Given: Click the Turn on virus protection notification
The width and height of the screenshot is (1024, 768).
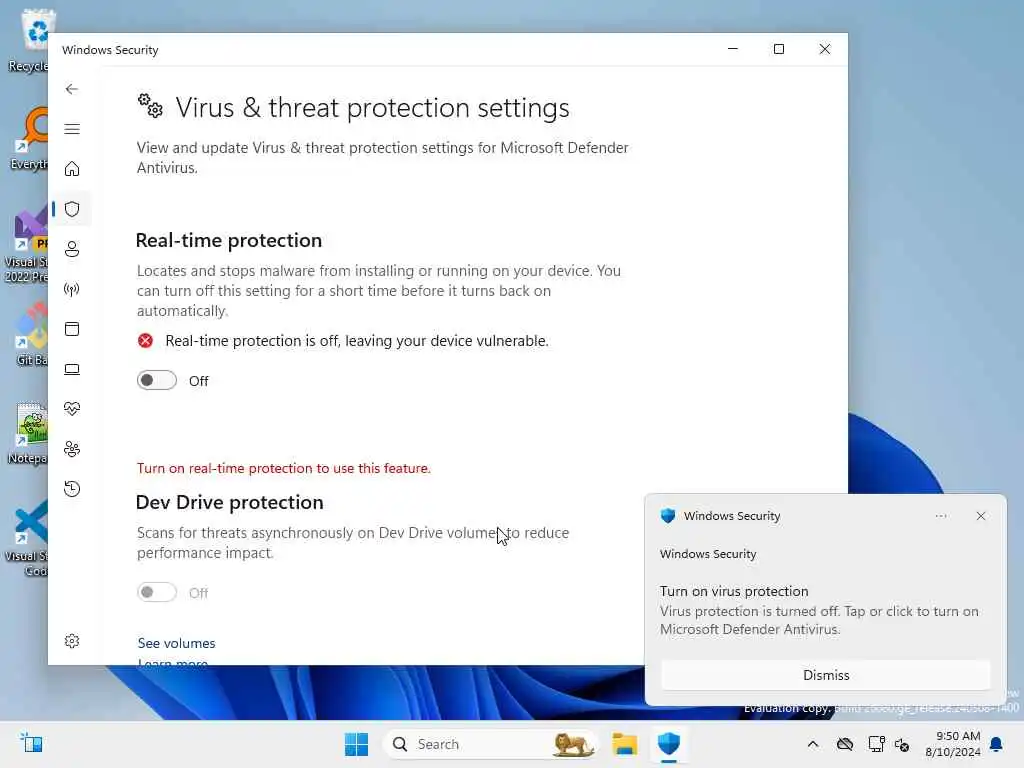Looking at the screenshot, I should pyautogui.click(x=819, y=610).
